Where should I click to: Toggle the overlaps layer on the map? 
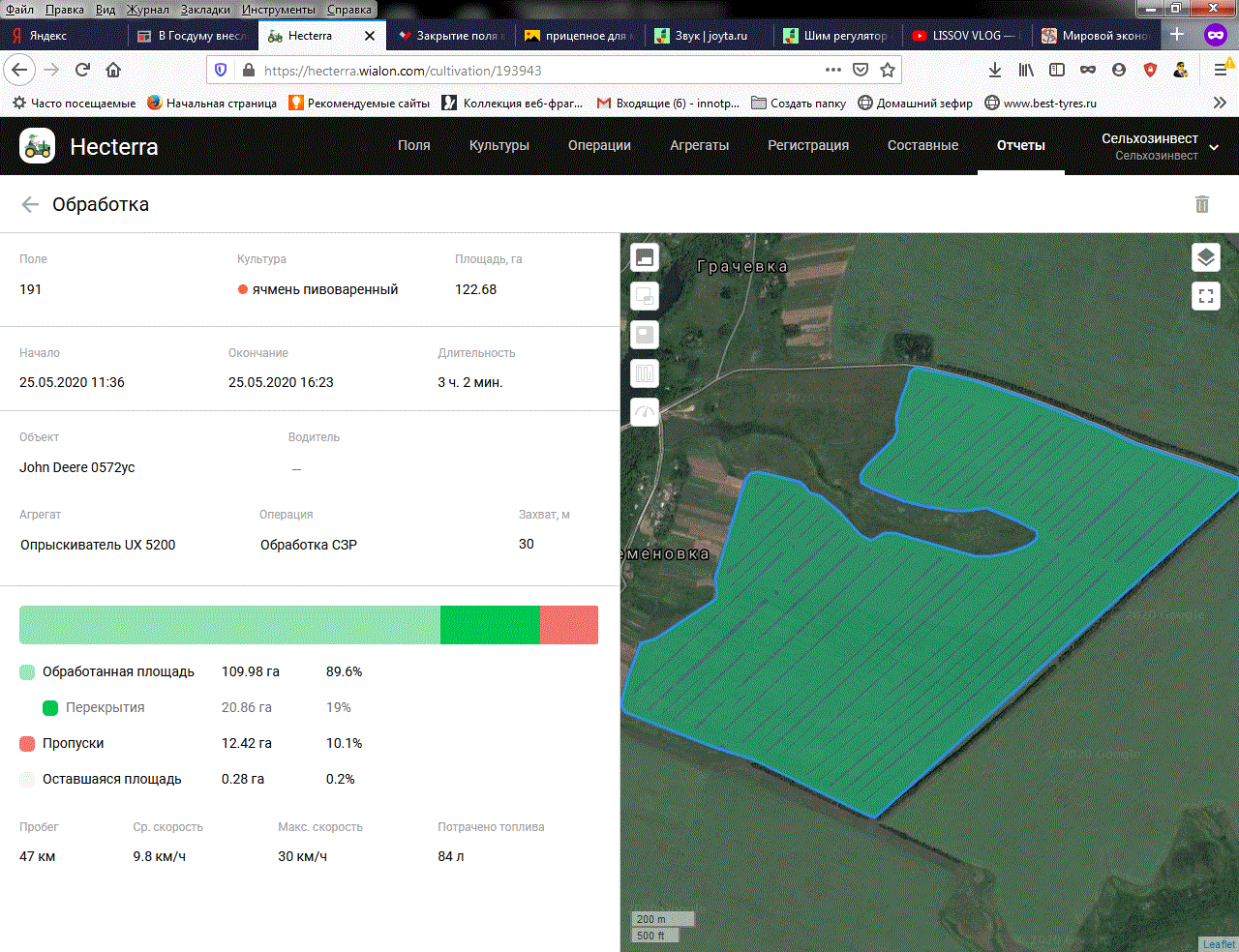pos(645,296)
